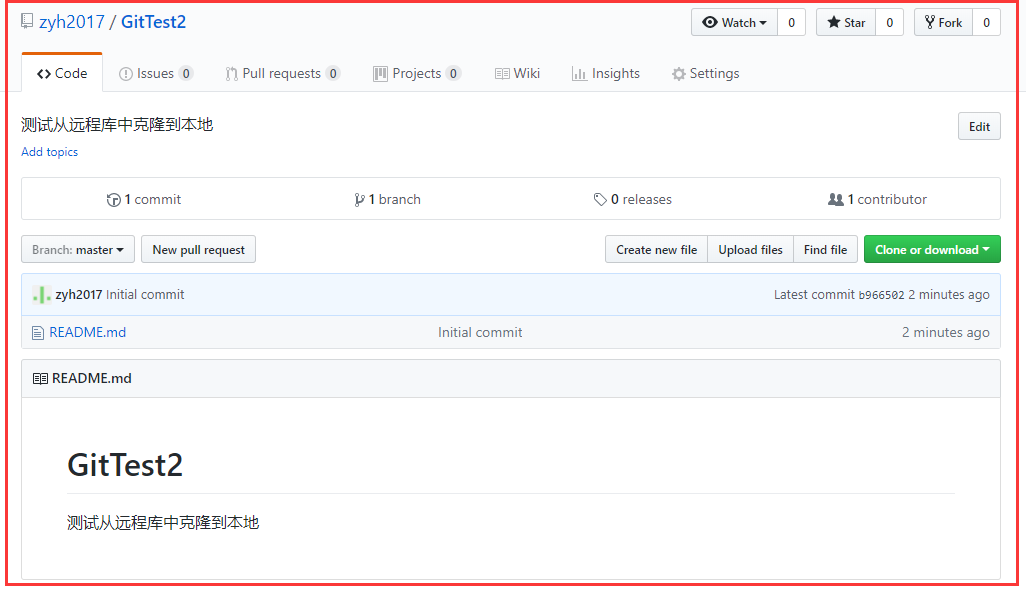Switch to the Code tab

pyautogui.click(x=62, y=73)
